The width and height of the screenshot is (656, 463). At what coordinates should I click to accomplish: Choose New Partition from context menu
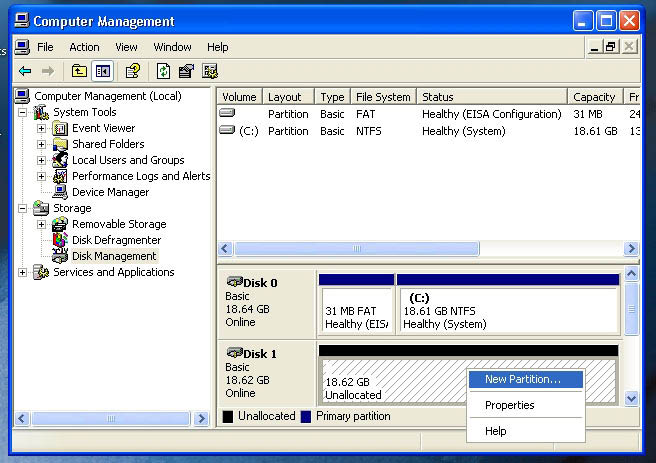(x=525, y=379)
